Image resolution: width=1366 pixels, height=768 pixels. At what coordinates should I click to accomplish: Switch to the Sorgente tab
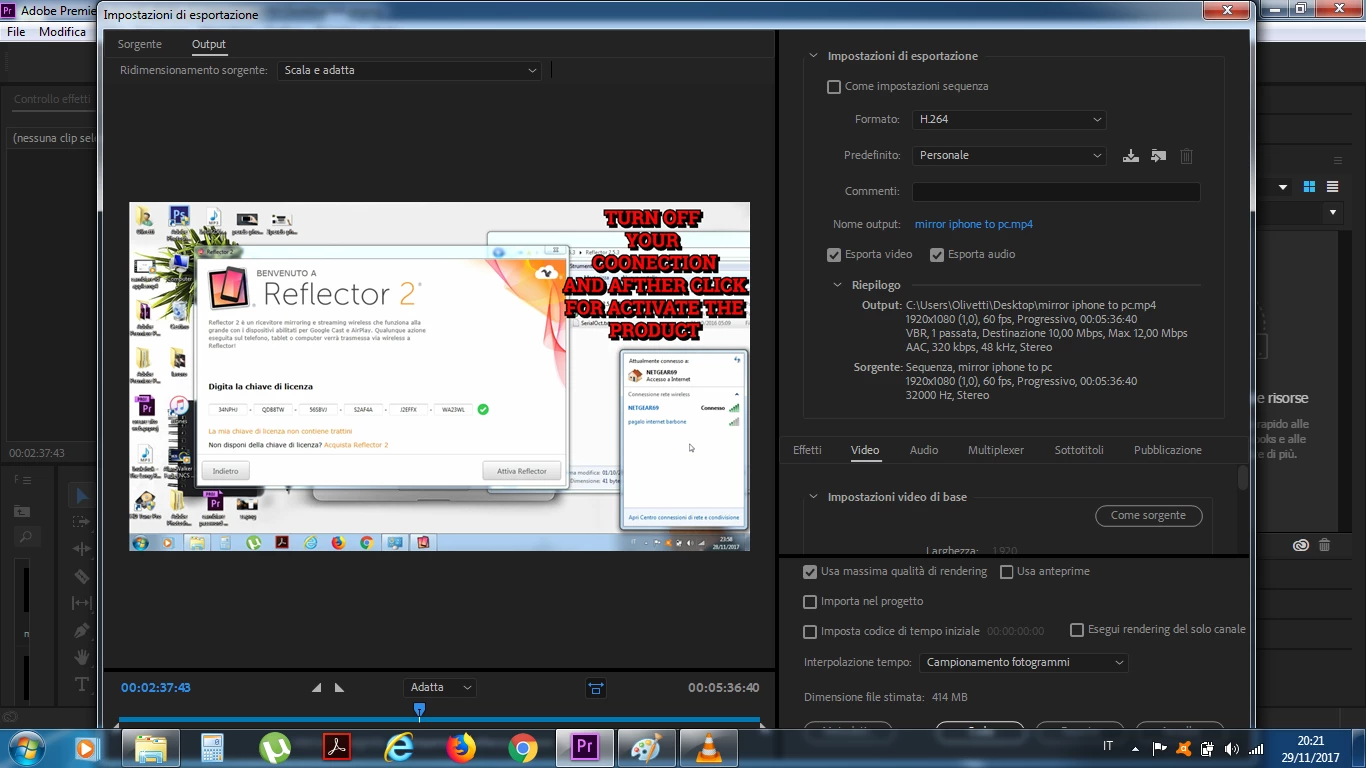click(139, 44)
